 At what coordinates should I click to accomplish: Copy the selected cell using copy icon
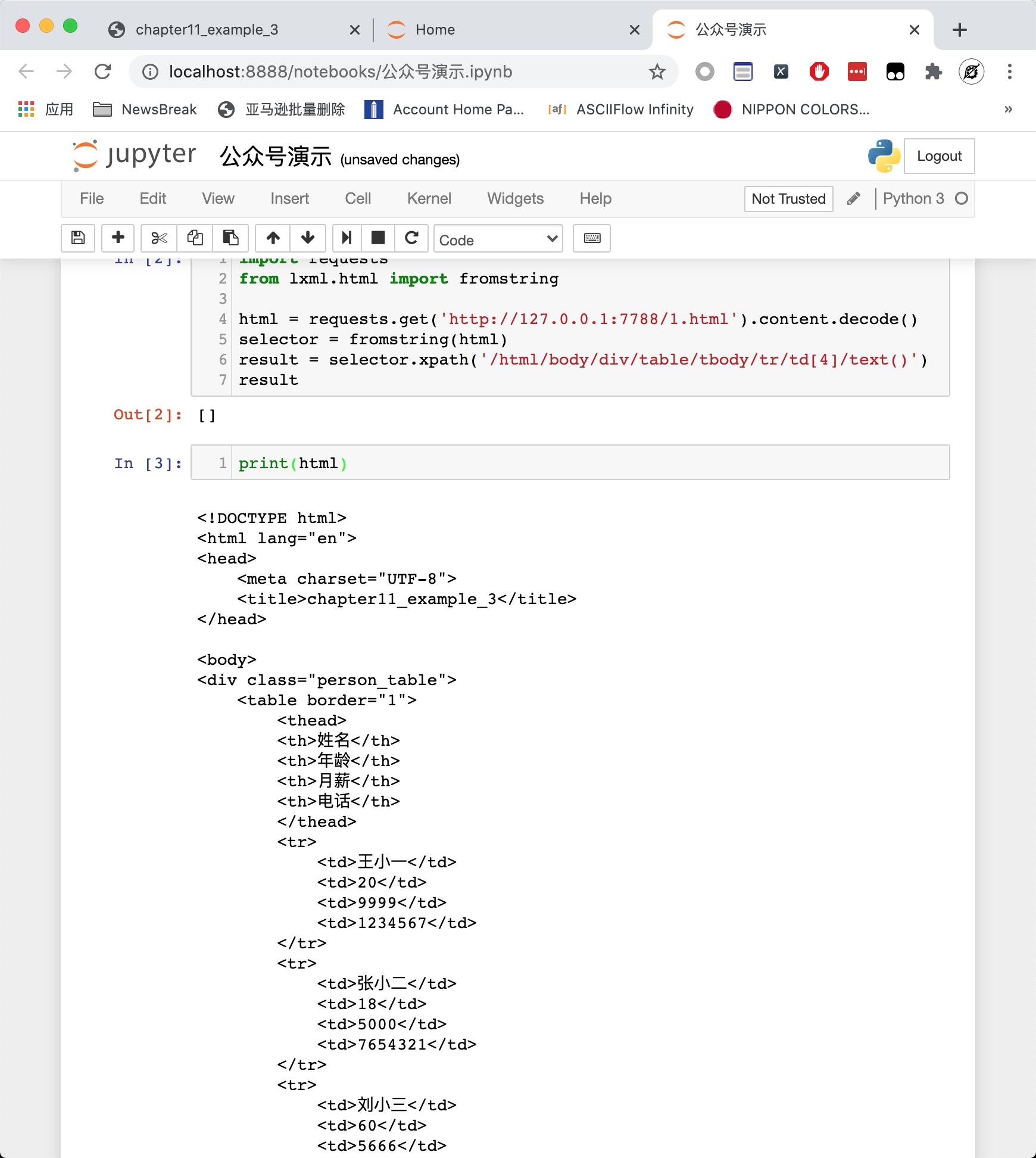point(194,238)
